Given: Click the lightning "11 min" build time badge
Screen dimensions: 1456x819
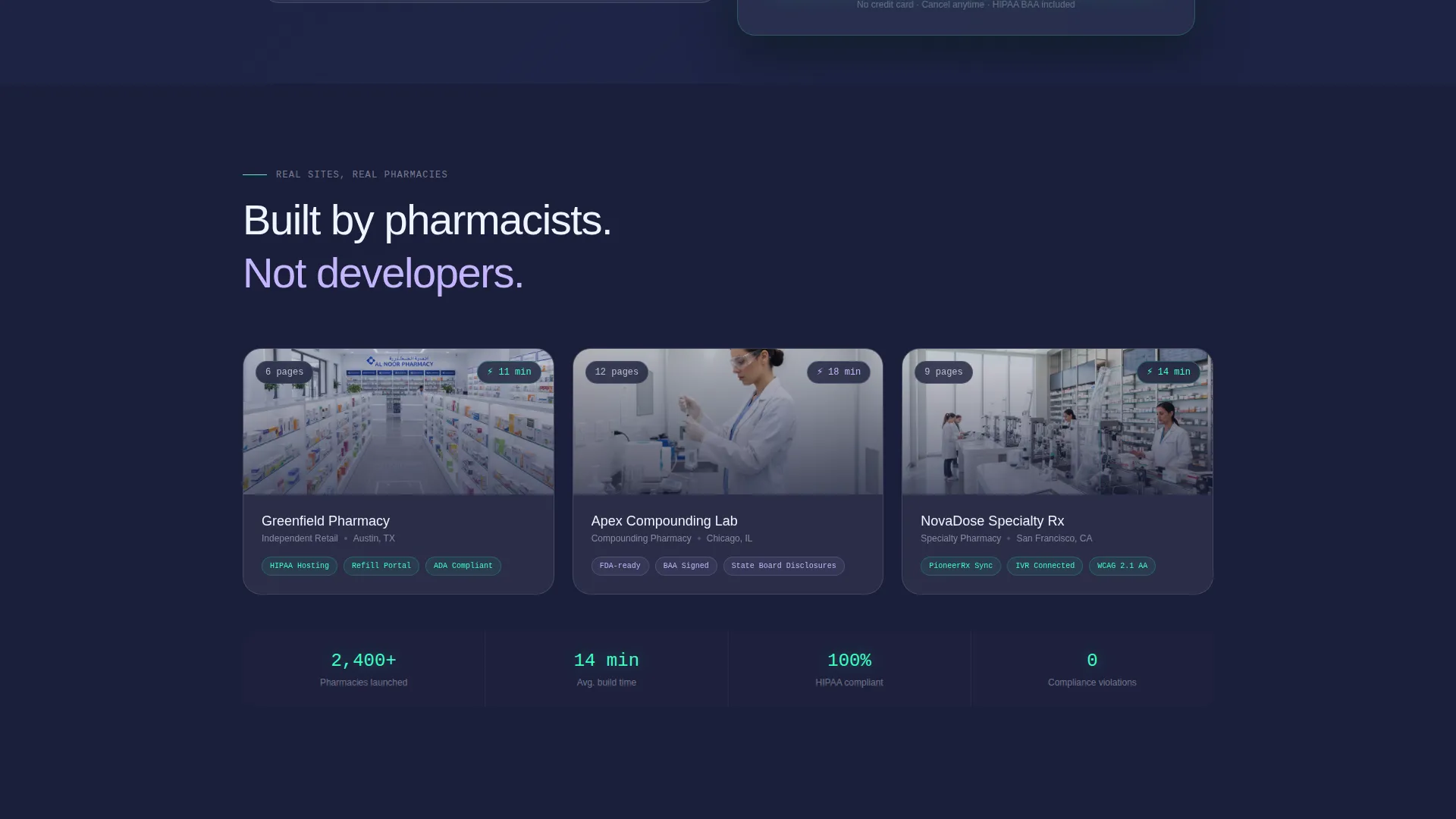Looking at the screenshot, I should pos(509,372).
